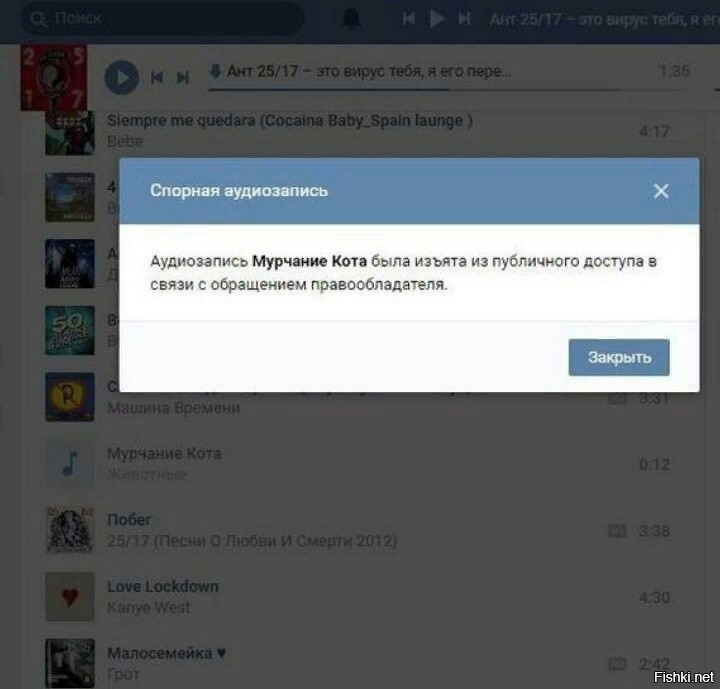The image size is (720, 689).
Task: Close the dialog with the X icon
Action: (661, 190)
